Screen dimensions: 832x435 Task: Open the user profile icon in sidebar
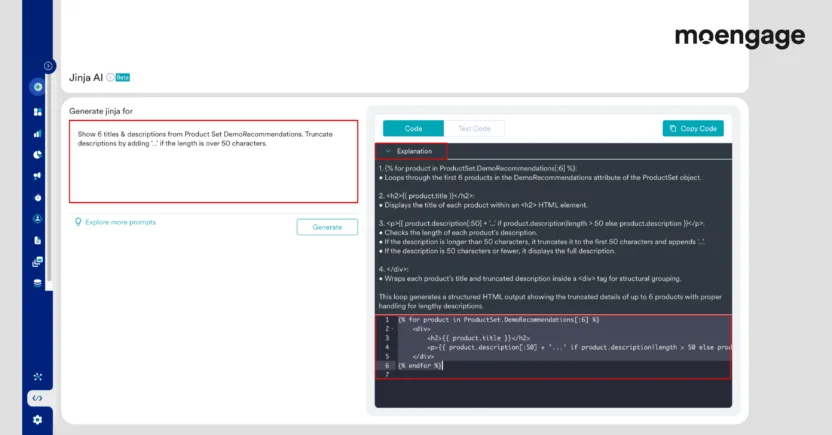[x=37, y=218]
